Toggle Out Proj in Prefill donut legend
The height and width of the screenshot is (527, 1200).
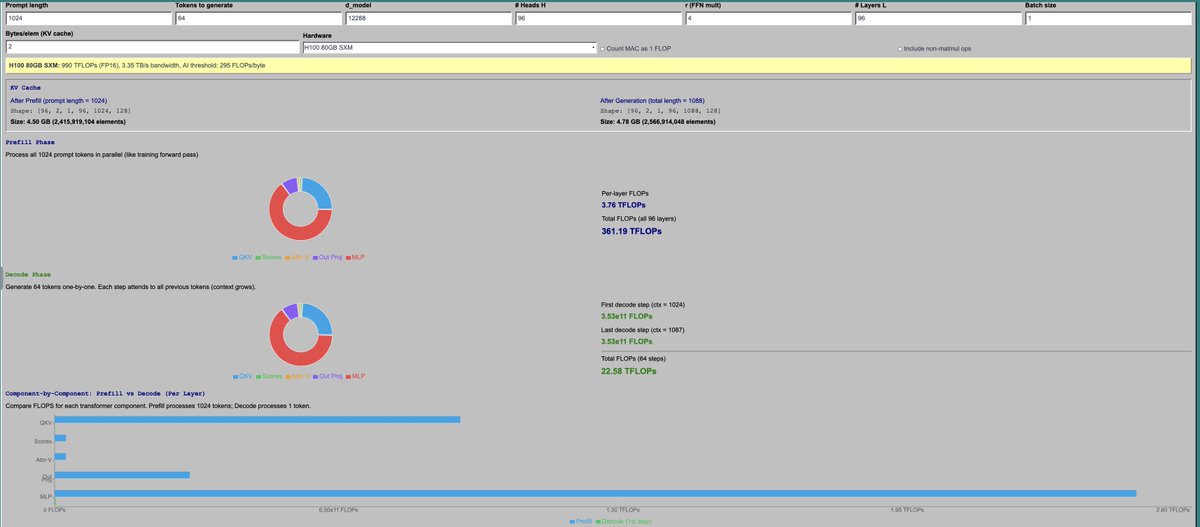(329, 257)
